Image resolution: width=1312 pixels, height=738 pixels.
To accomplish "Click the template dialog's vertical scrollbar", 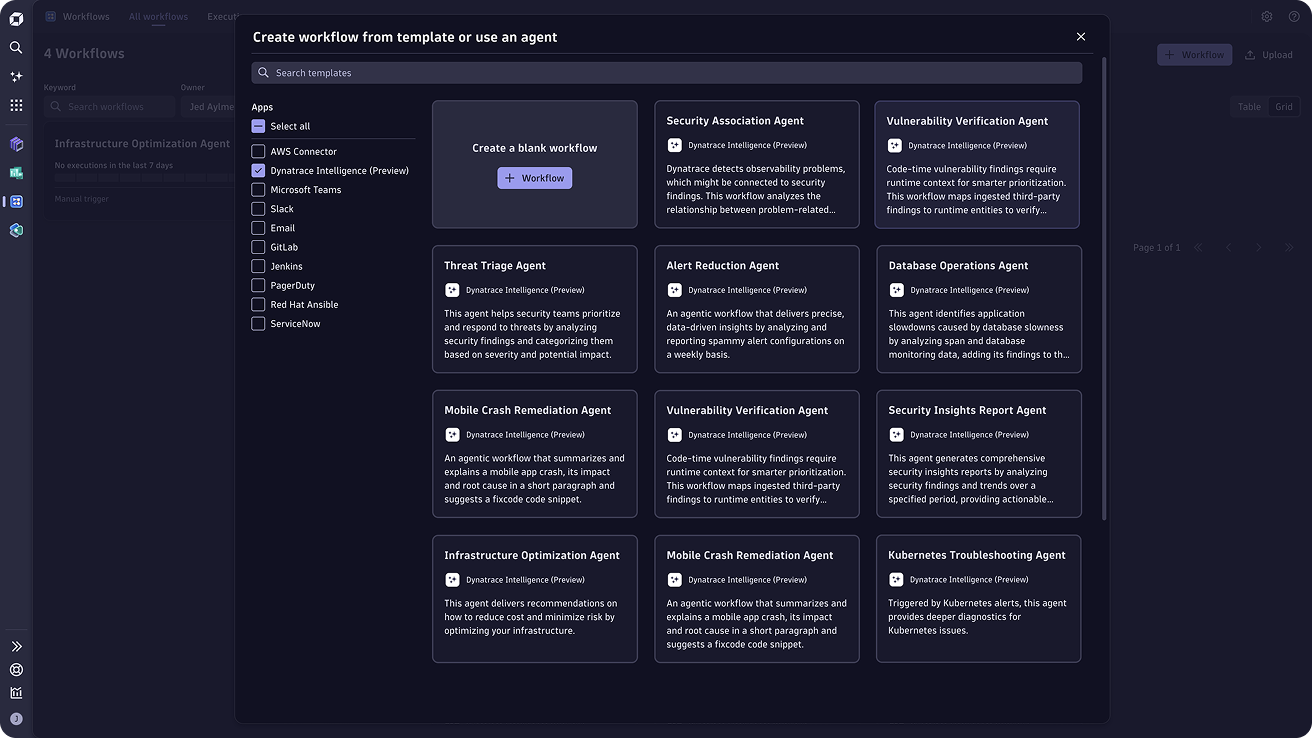I will [1104, 290].
